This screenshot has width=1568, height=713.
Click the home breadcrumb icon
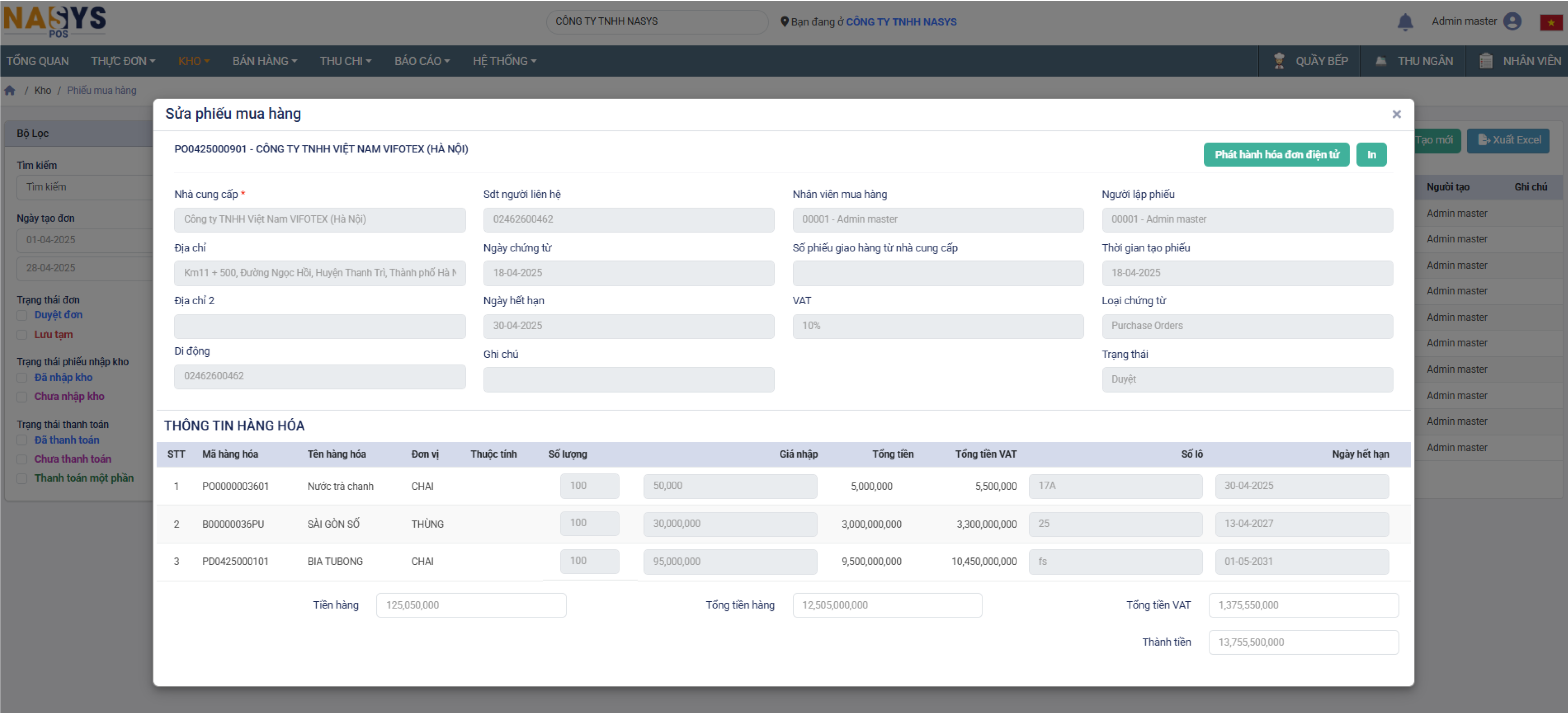[10, 91]
